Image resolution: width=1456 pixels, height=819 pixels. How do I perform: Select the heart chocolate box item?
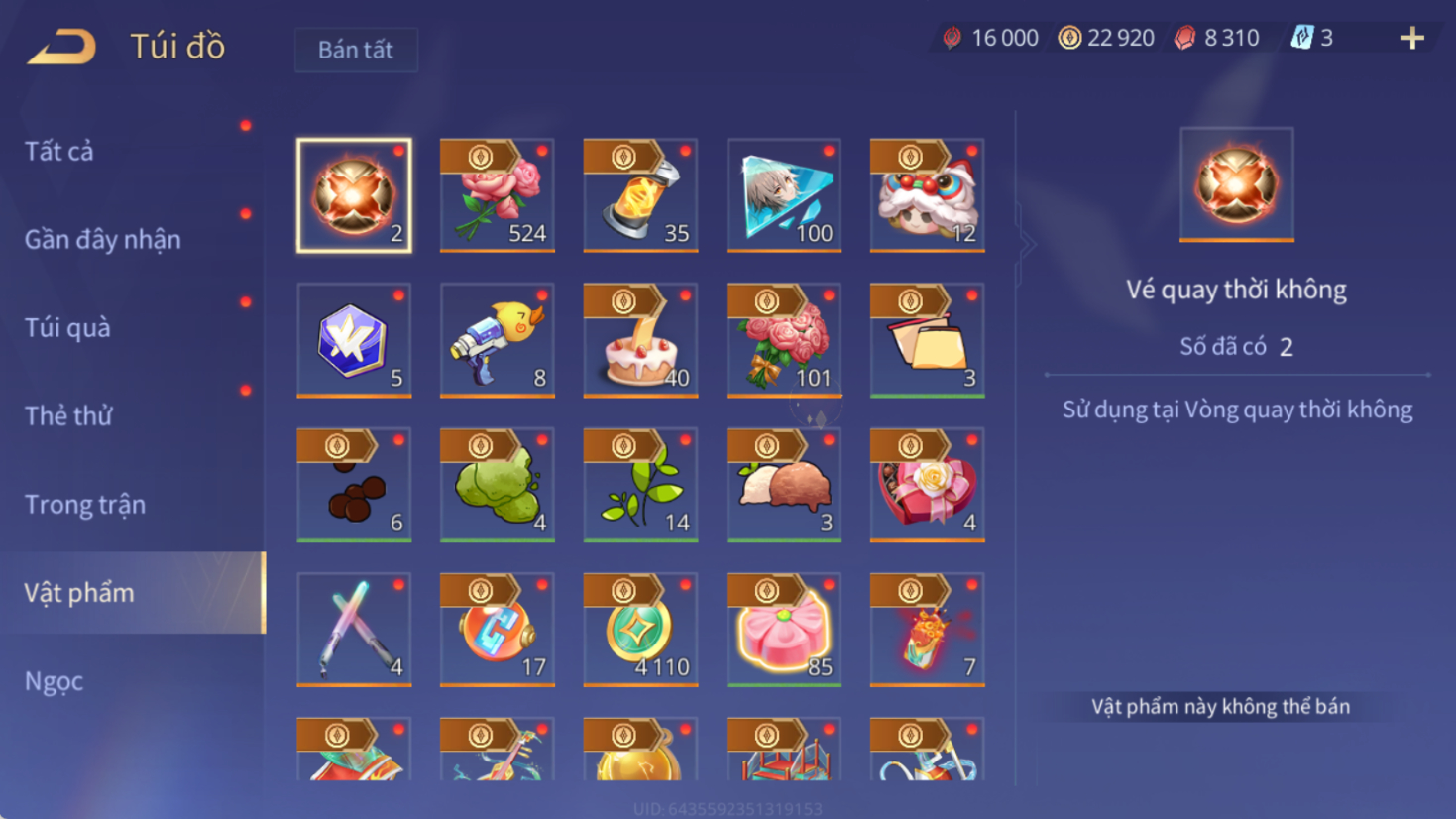point(927,485)
